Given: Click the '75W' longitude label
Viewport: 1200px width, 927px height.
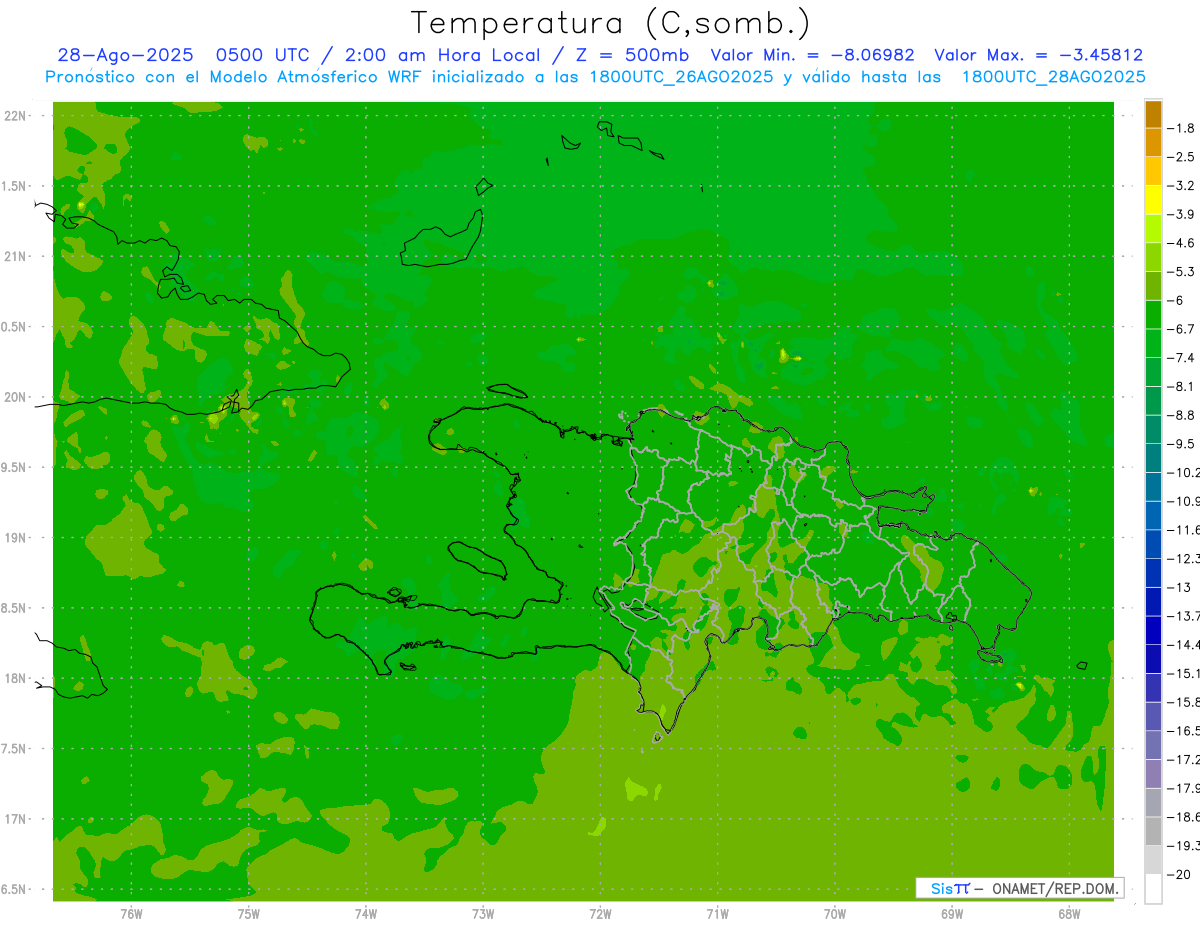Looking at the screenshot, I should click(x=248, y=913).
